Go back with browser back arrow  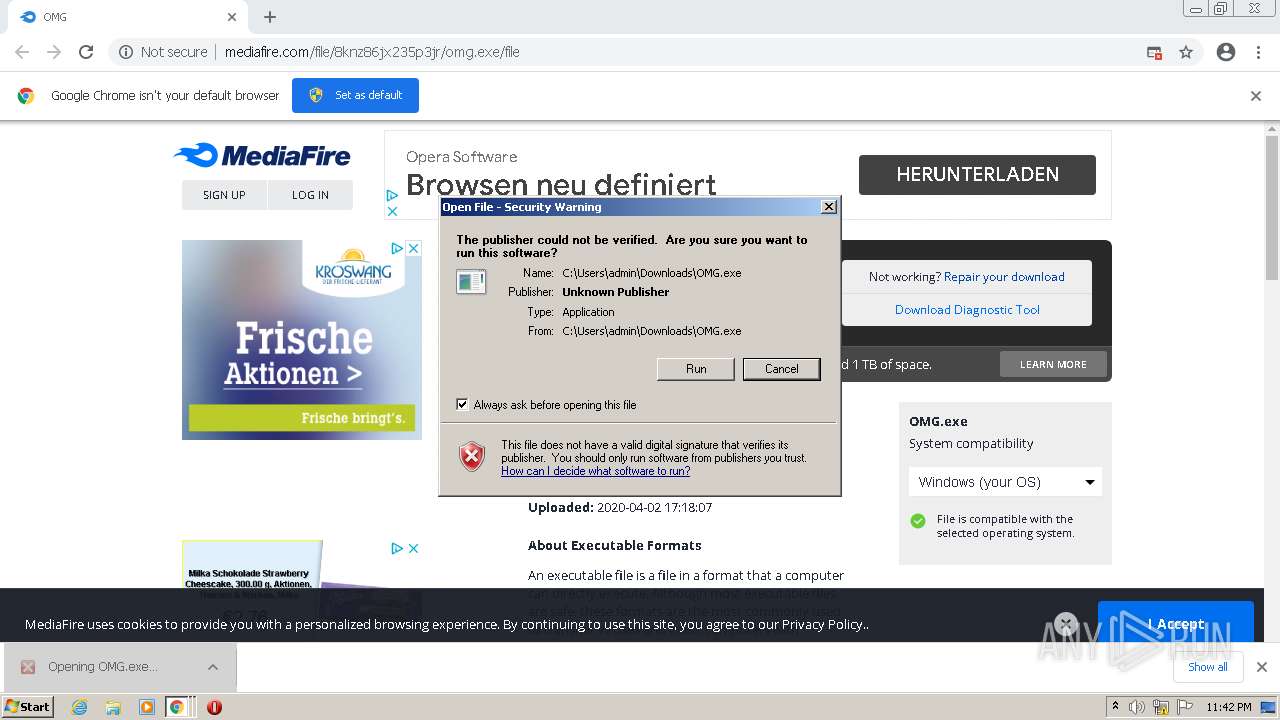click(22, 52)
